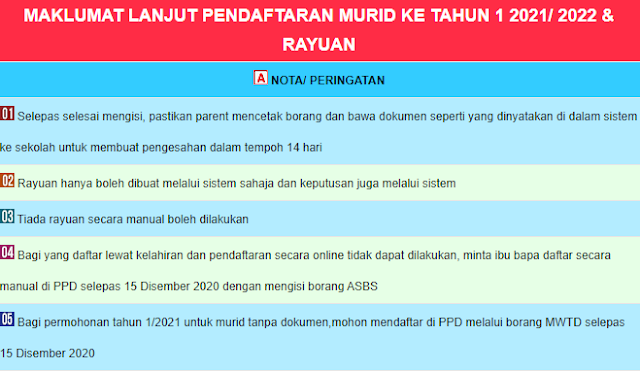Click the text 'Rayuan hanya boleh dibuat melalui sistem'
The height and width of the screenshot is (371, 640).
point(236,184)
